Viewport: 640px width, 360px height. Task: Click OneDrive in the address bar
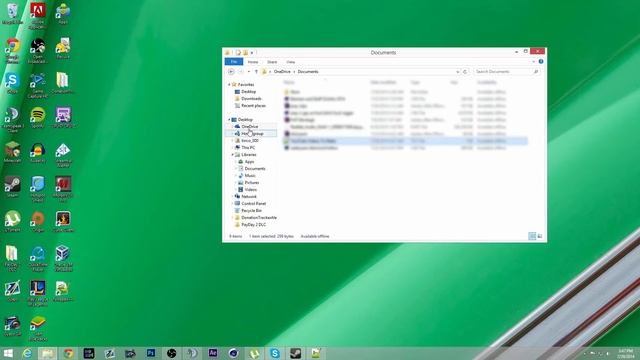(x=282, y=71)
